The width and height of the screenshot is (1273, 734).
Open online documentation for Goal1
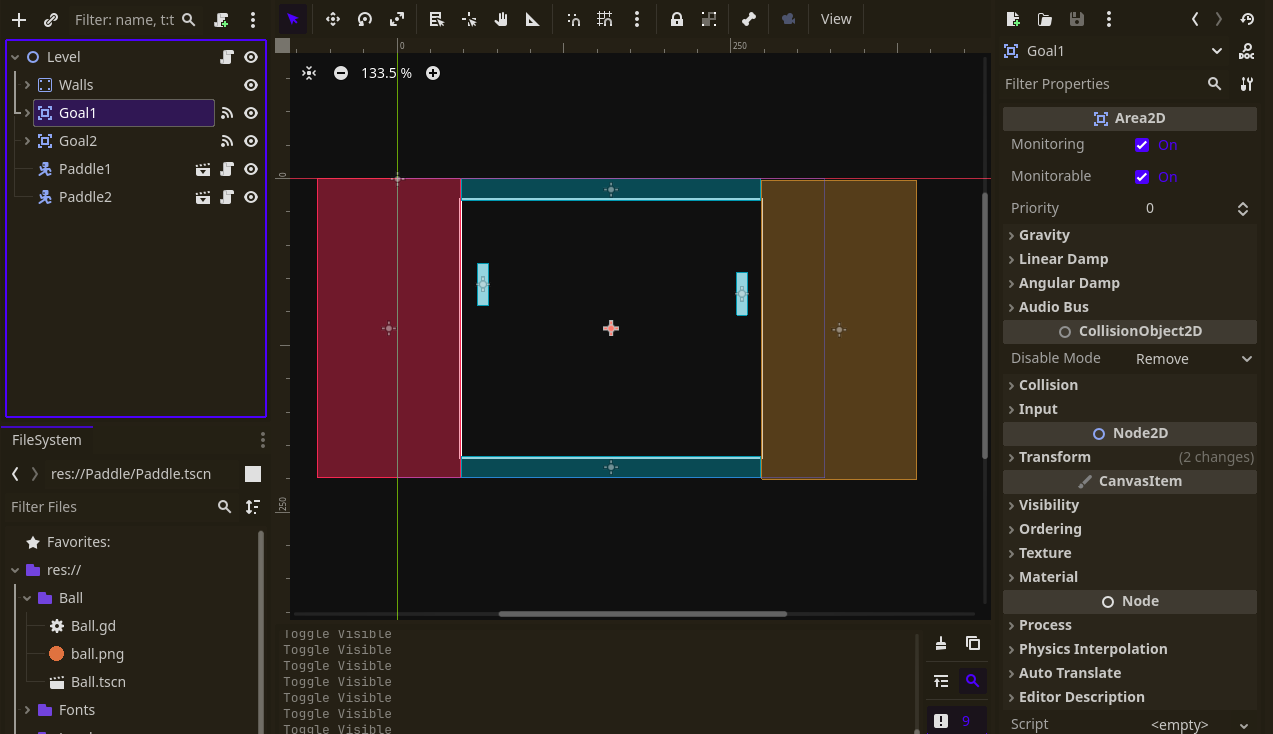1248,50
